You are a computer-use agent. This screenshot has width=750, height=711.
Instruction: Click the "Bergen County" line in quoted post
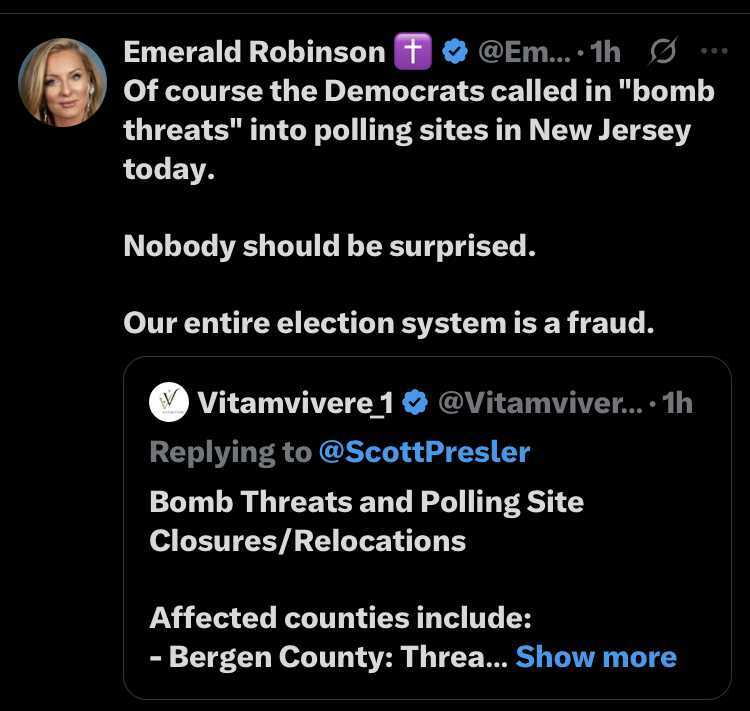click(x=328, y=657)
